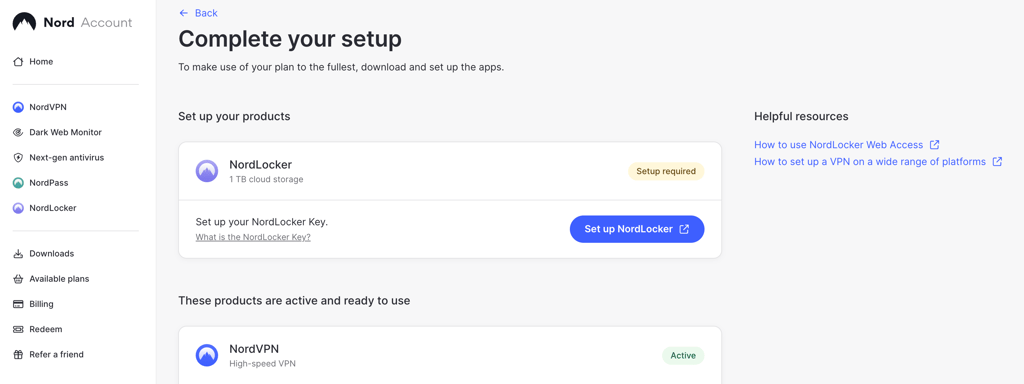This screenshot has width=1024, height=384.
Task: Click the NordVPN card title
Action: click(x=254, y=349)
